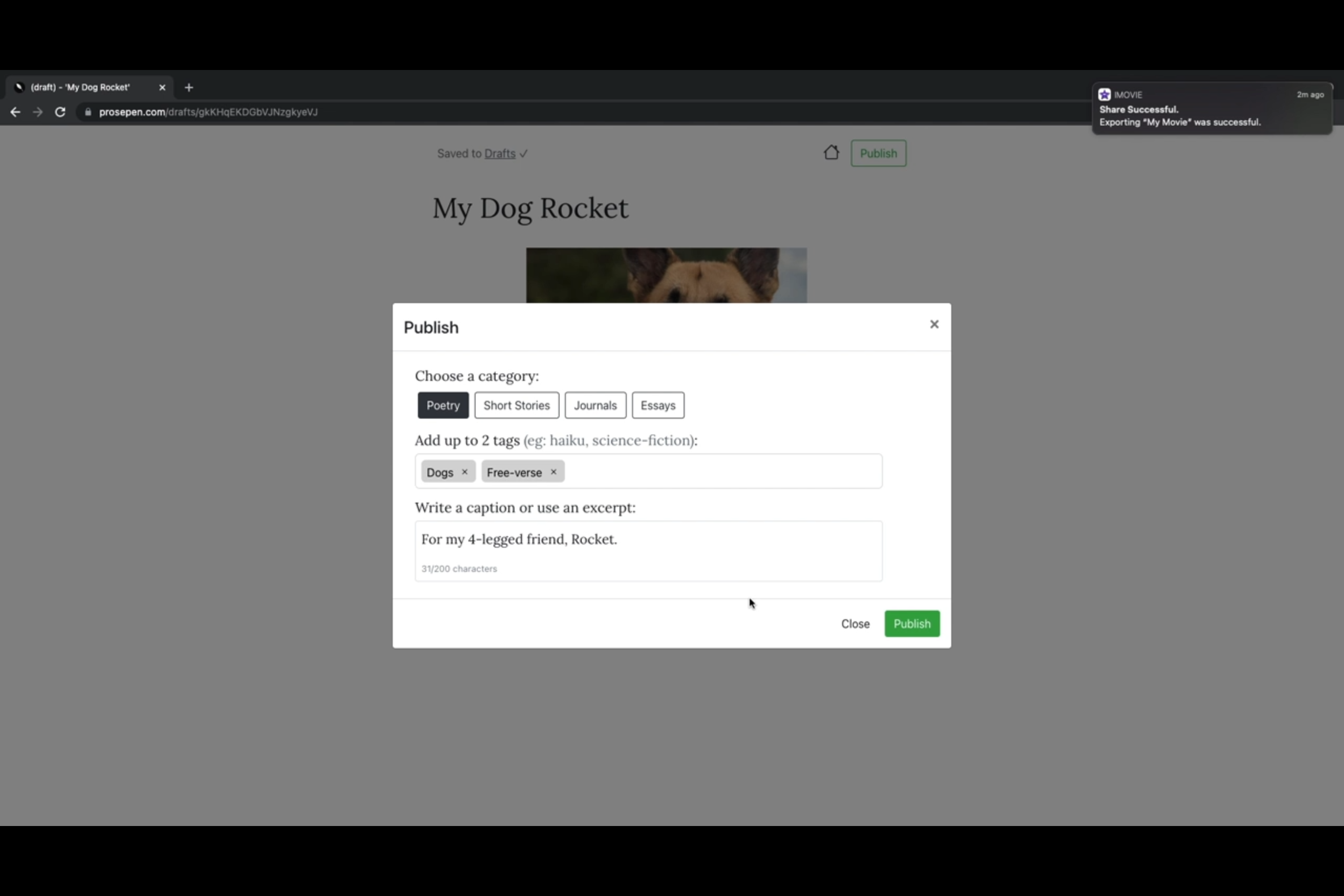
Task: Click the home icon
Action: click(x=831, y=152)
